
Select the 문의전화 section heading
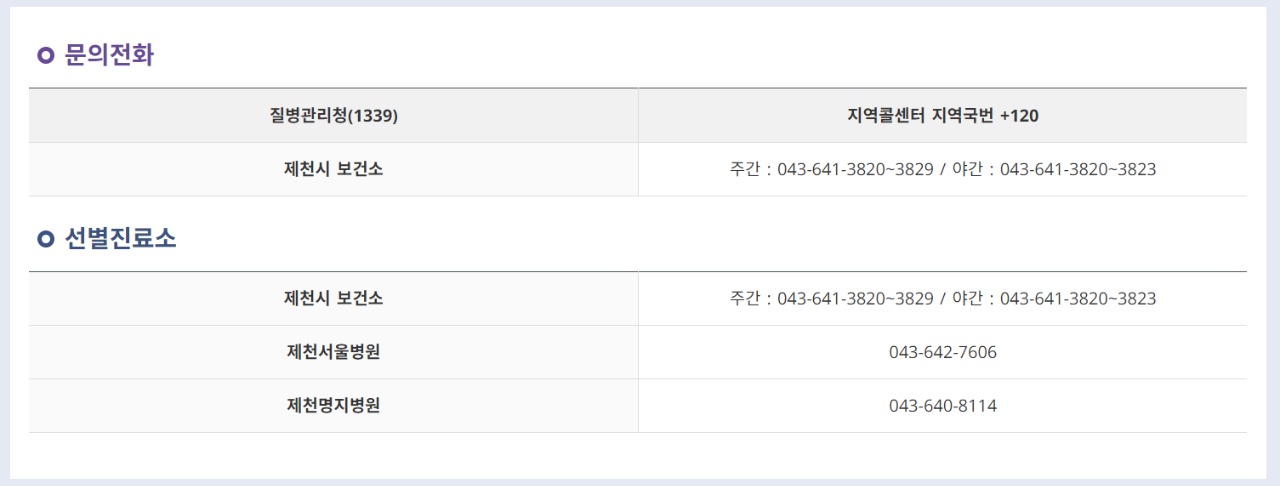(x=109, y=55)
